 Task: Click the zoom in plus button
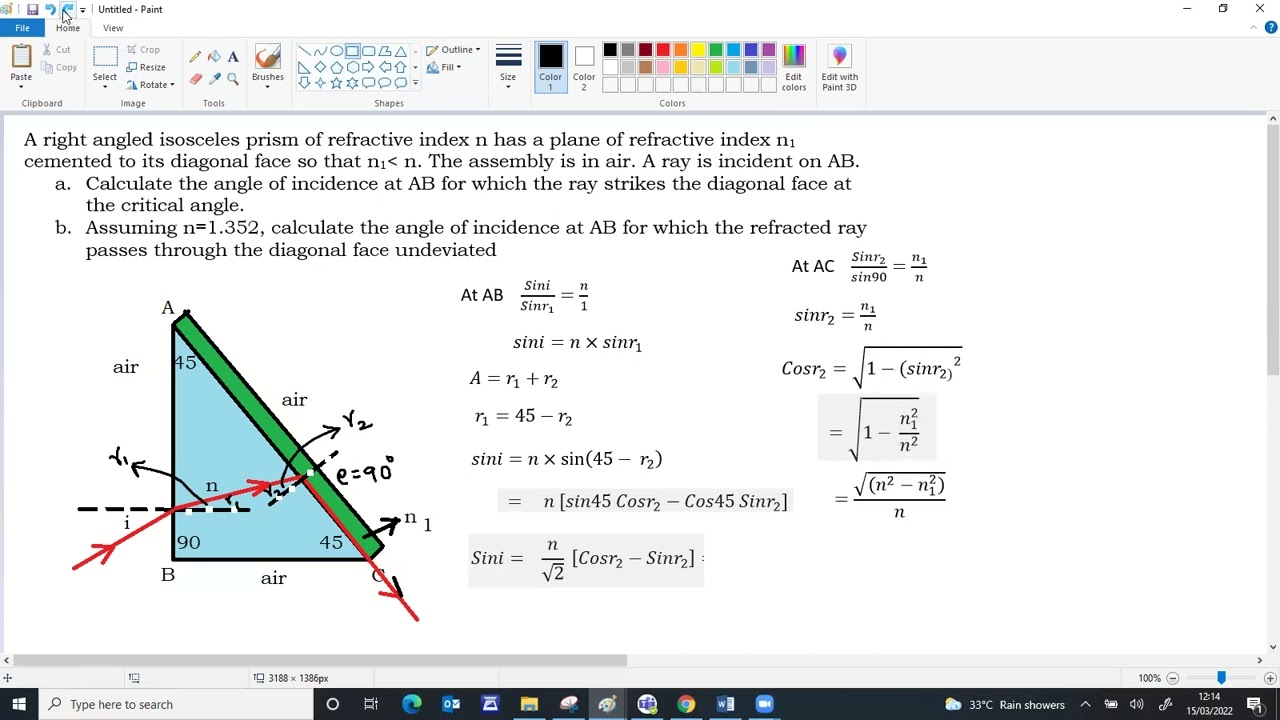point(1270,678)
